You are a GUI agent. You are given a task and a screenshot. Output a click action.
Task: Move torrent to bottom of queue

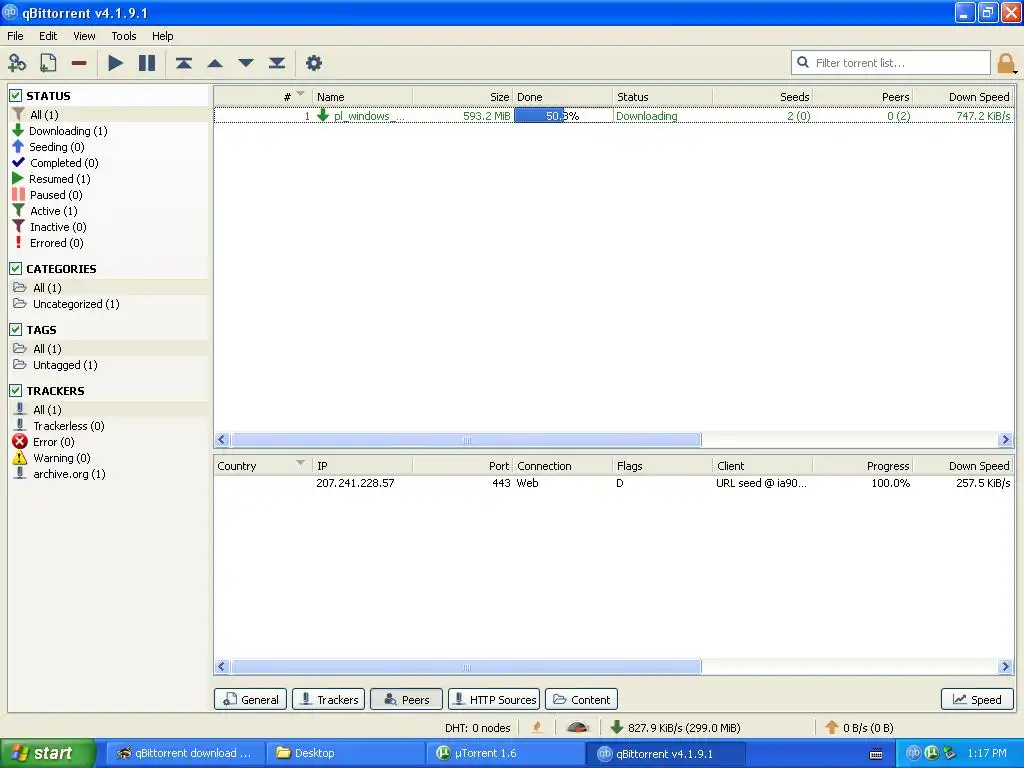click(277, 63)
